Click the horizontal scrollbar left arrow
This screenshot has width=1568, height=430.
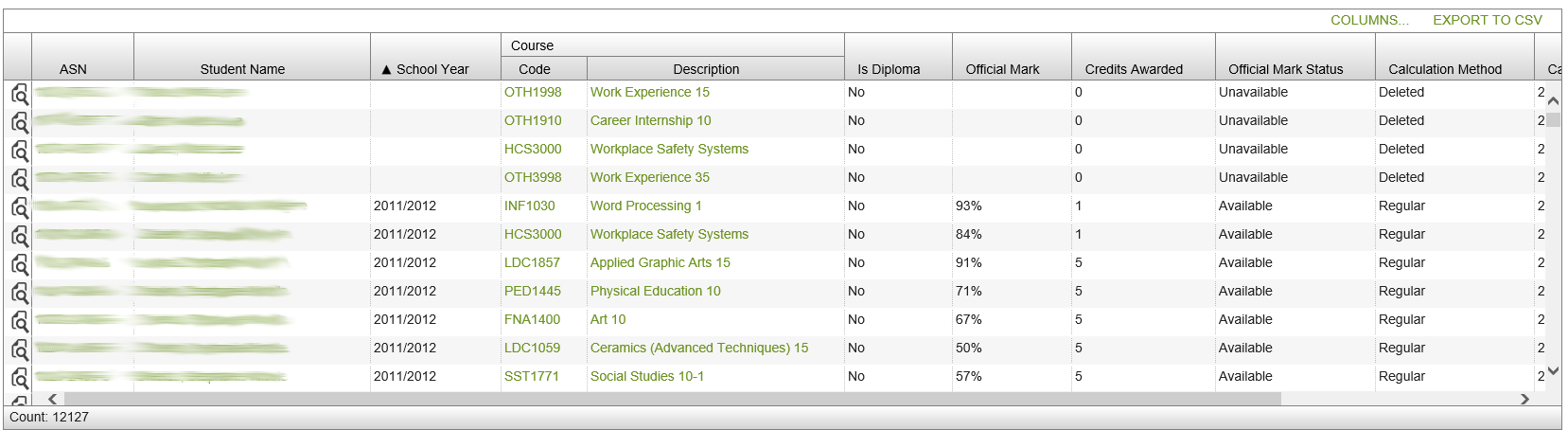[x=53, y=400]
